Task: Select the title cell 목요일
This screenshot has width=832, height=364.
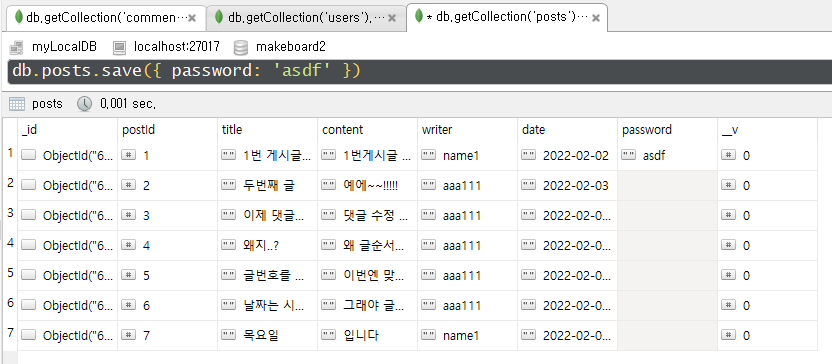Action: coord(267,335)
